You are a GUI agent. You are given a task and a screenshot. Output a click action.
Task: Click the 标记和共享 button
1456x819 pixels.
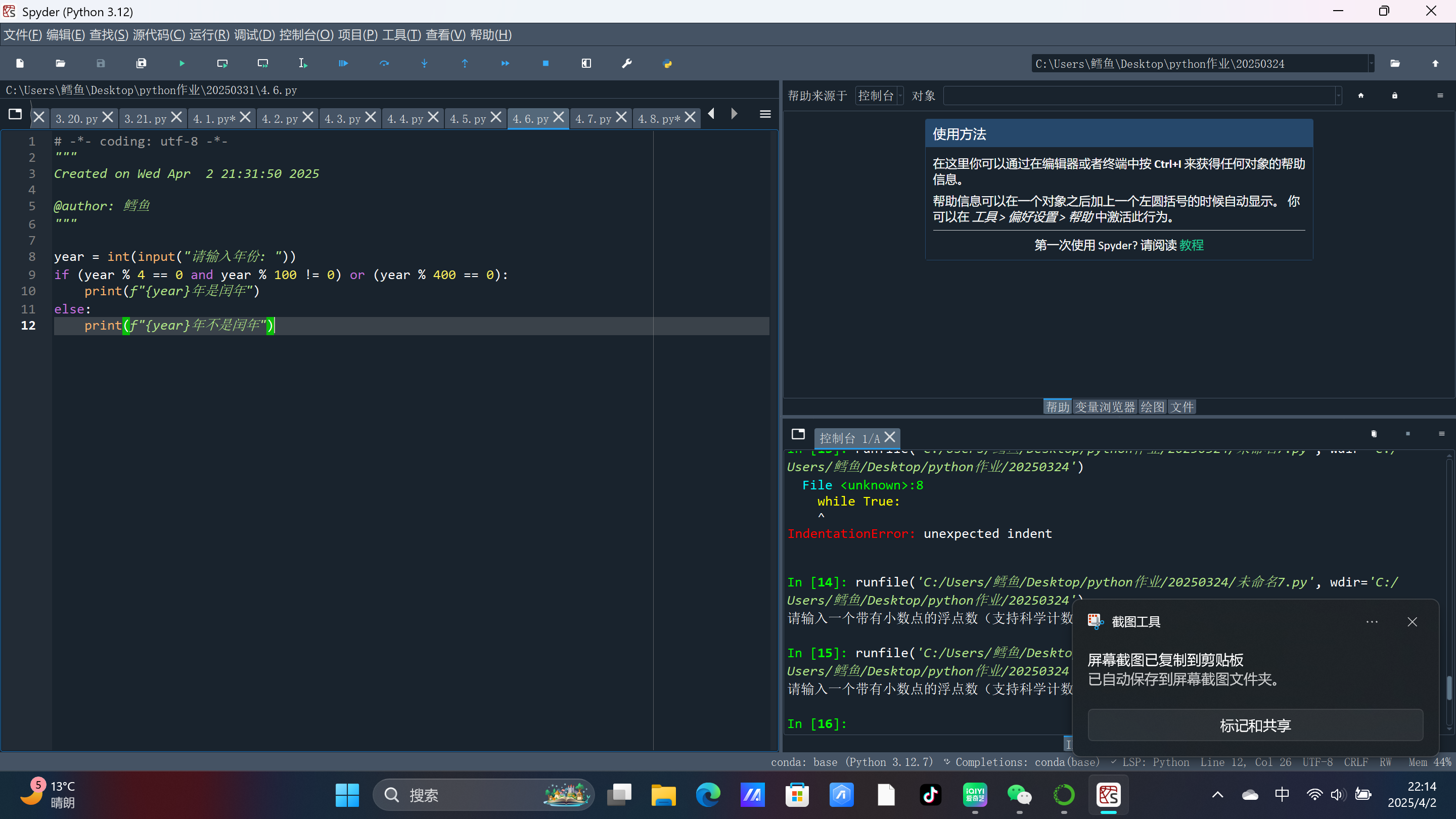[1255, 725]
